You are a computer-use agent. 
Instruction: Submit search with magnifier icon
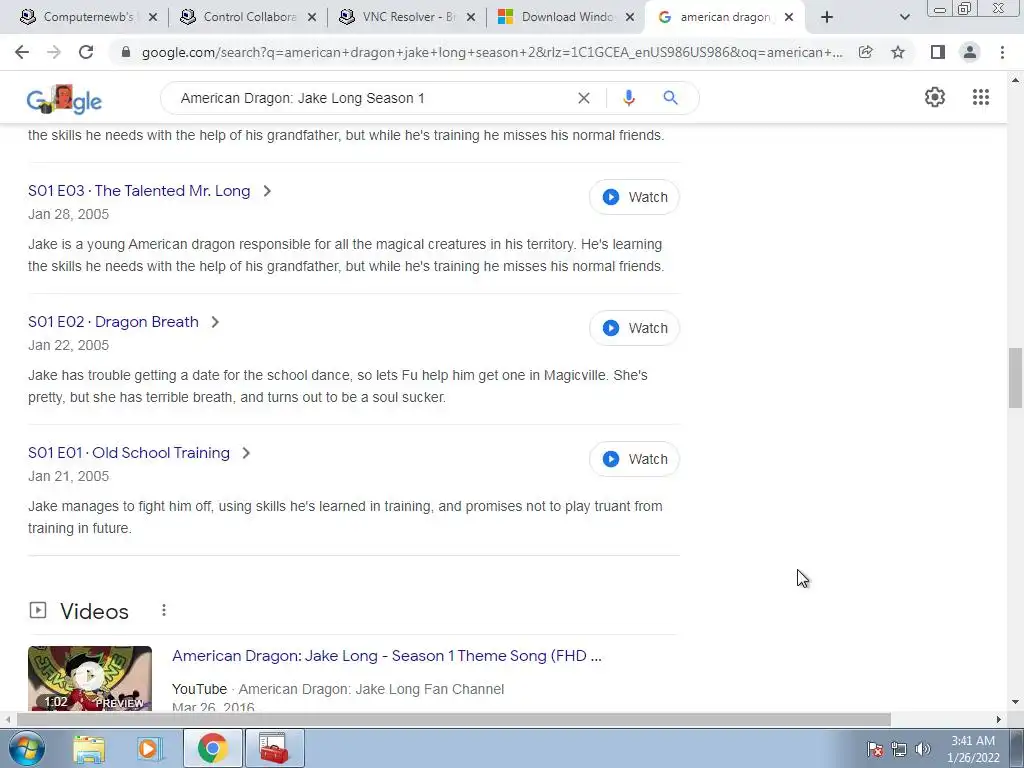(670, 98)
